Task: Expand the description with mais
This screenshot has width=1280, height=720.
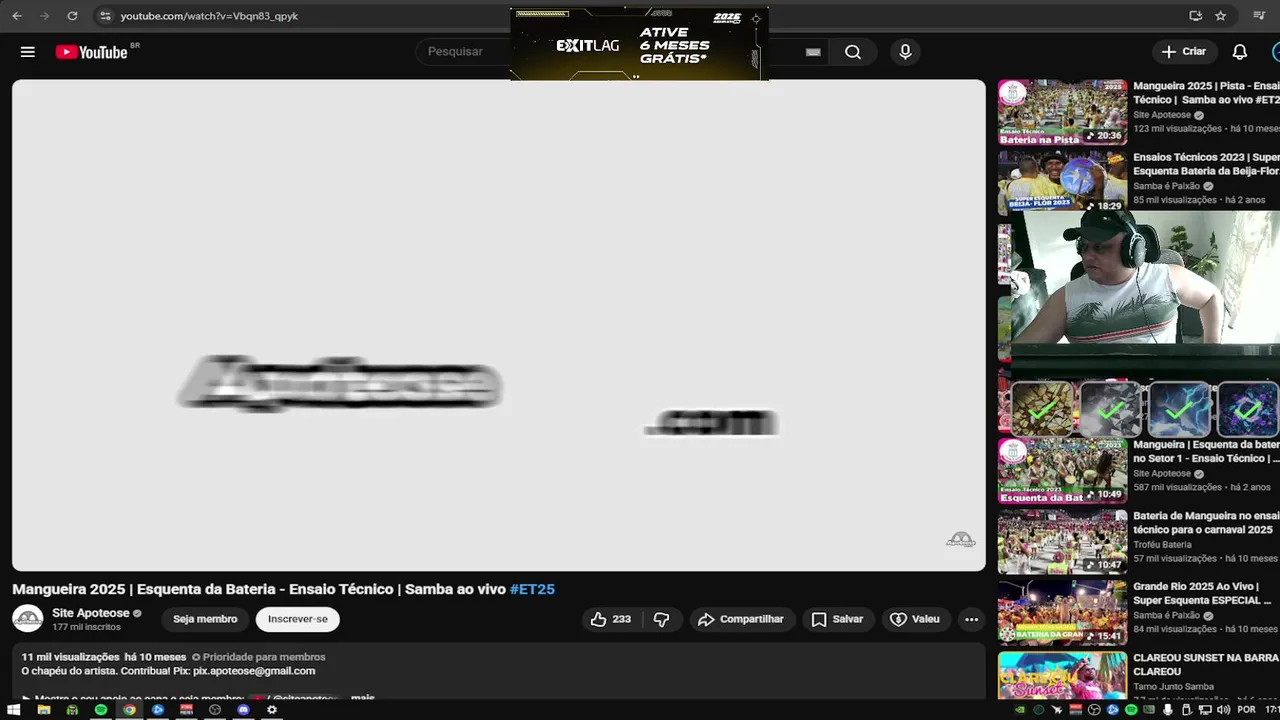Action: [362, 697]
